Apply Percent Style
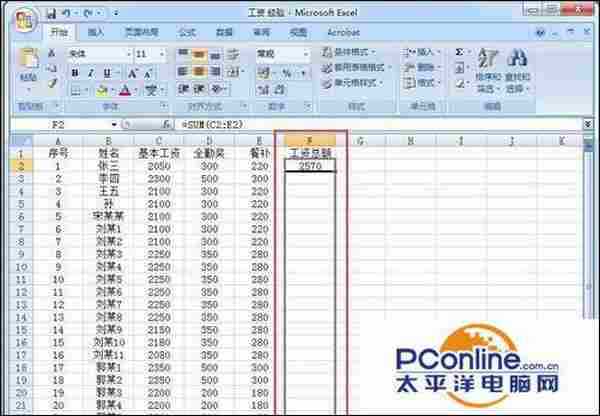The image size is (600, 416). pos(287,72)
